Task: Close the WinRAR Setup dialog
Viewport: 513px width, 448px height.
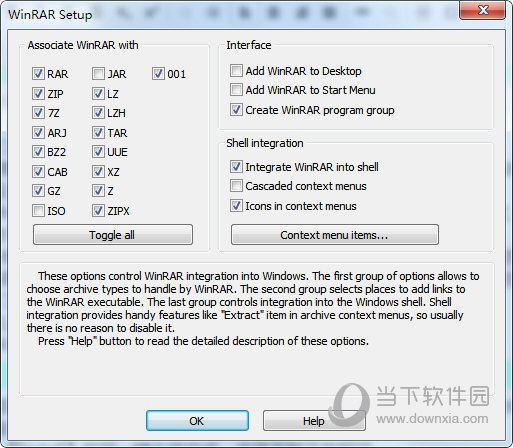Action: pos(483,10)
